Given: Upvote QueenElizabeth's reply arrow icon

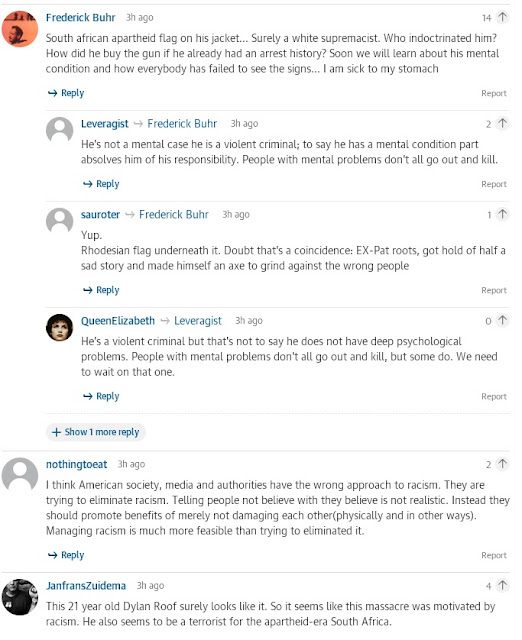Looking at the screenshot, I should point(502,320).
